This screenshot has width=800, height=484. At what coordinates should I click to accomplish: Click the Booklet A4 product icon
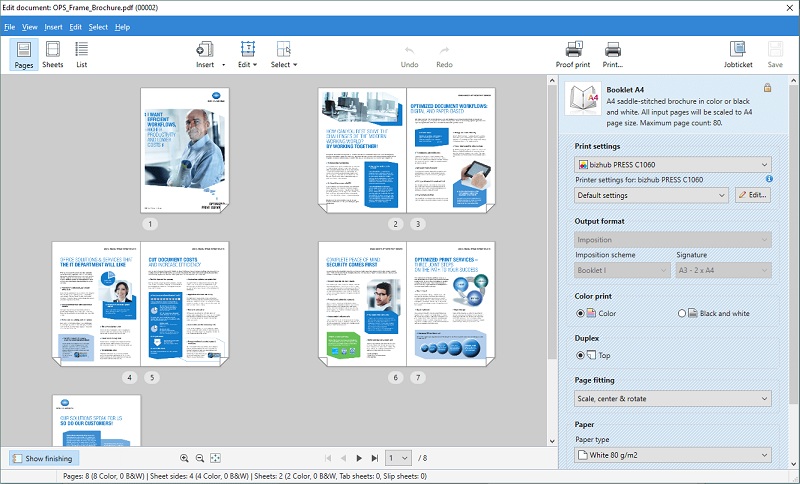[x=584, y=99]
